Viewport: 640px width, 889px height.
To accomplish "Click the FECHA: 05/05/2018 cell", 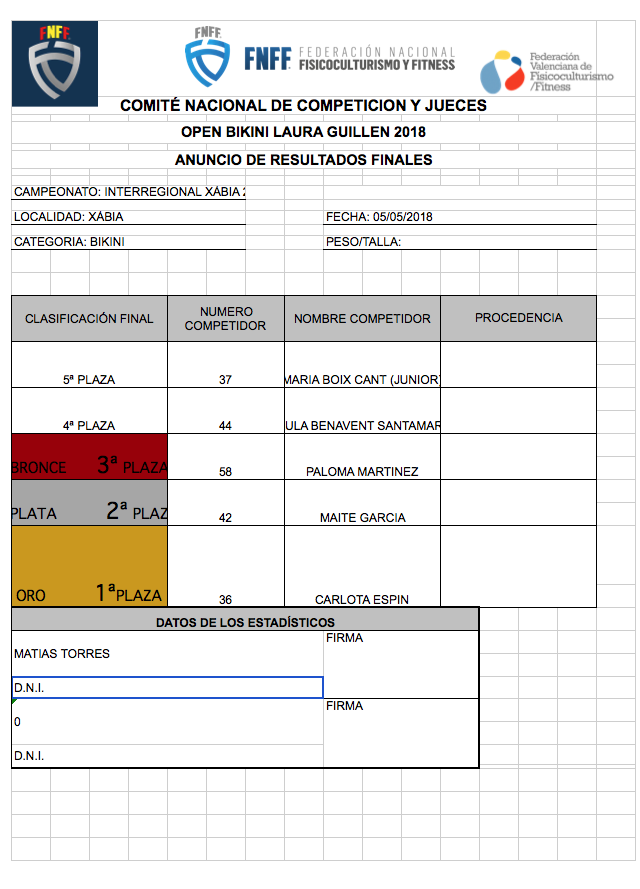I will tap(380, 217).
